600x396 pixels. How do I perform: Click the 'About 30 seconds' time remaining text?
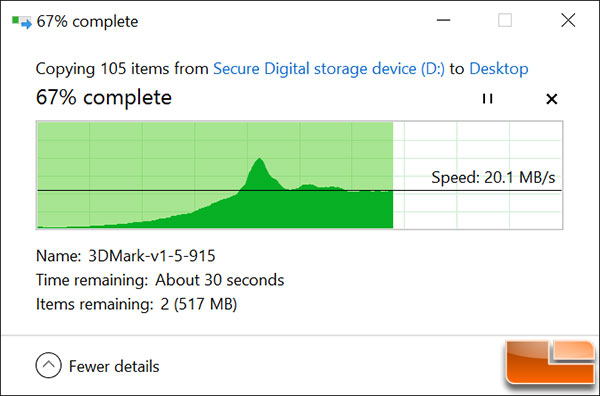(x=220, y=280)
